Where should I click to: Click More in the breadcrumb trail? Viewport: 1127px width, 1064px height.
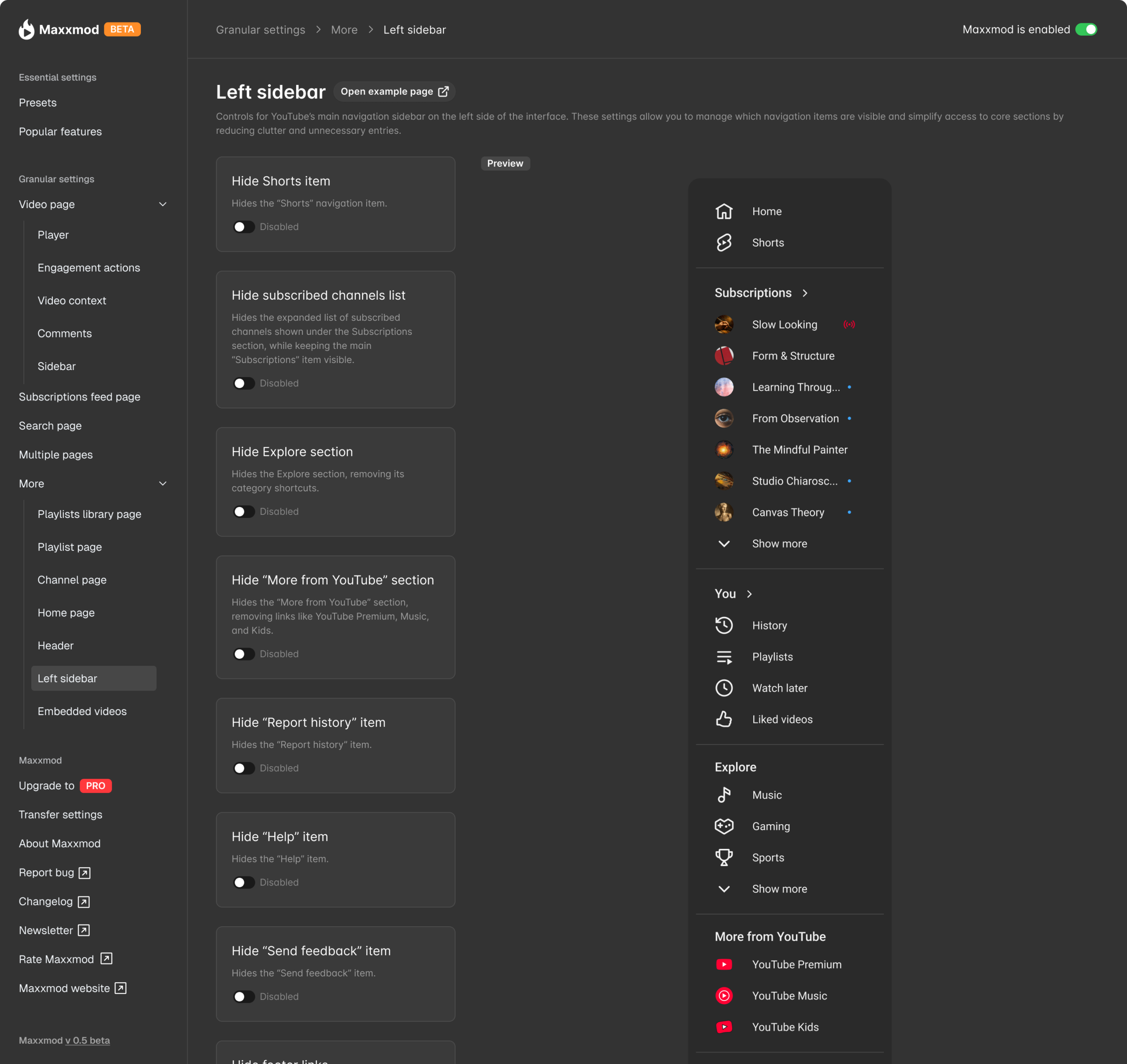pyautogui.click(x=344, y=29)
